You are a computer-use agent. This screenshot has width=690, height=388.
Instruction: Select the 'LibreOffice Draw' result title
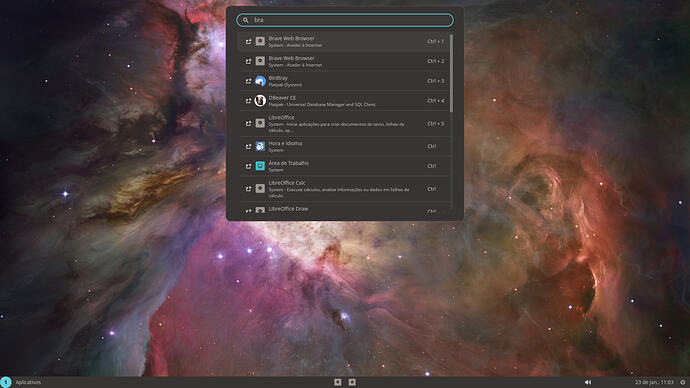(x=288, y=209)
